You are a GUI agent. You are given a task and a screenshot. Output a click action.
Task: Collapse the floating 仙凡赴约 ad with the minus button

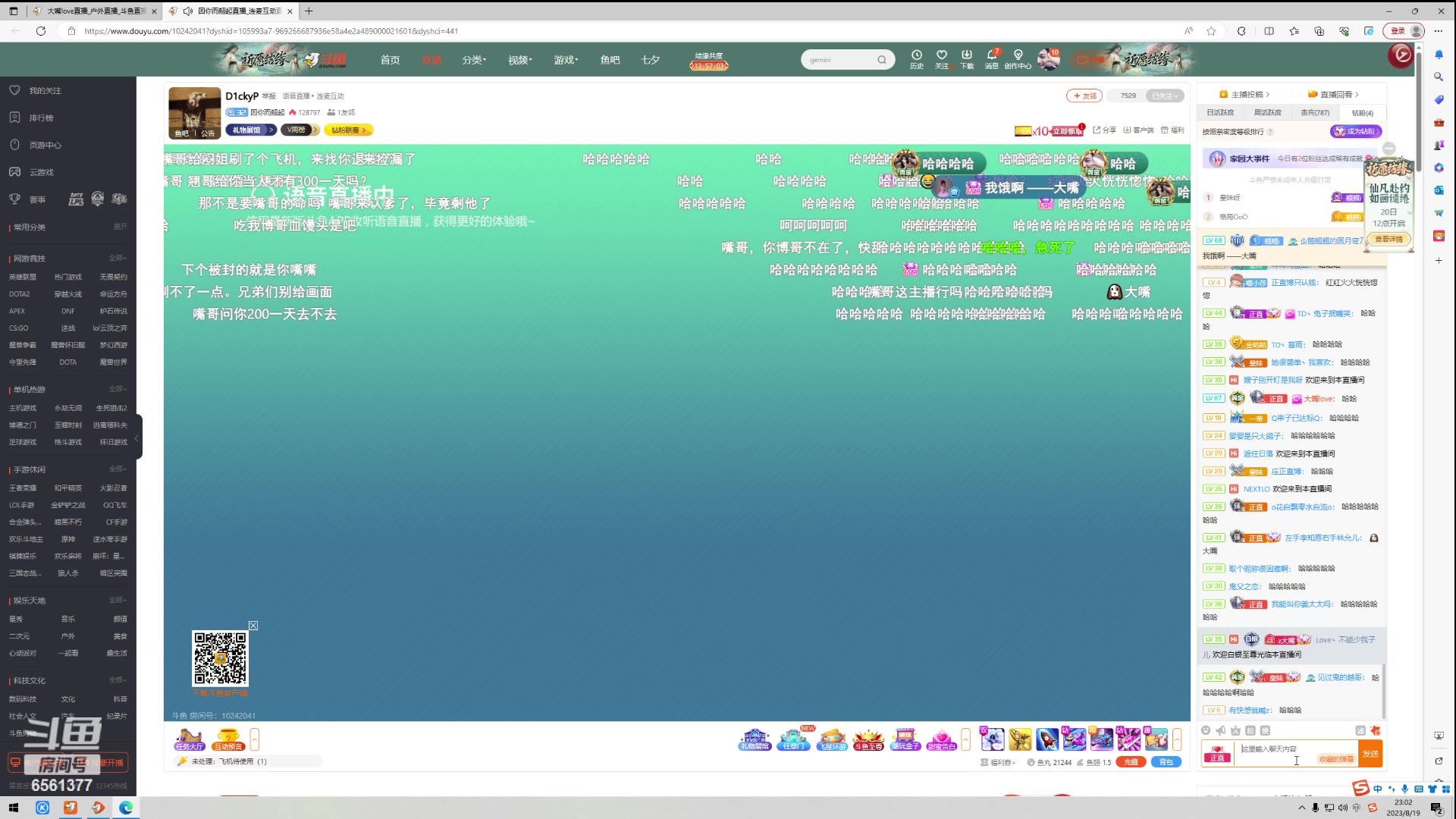1389,149
